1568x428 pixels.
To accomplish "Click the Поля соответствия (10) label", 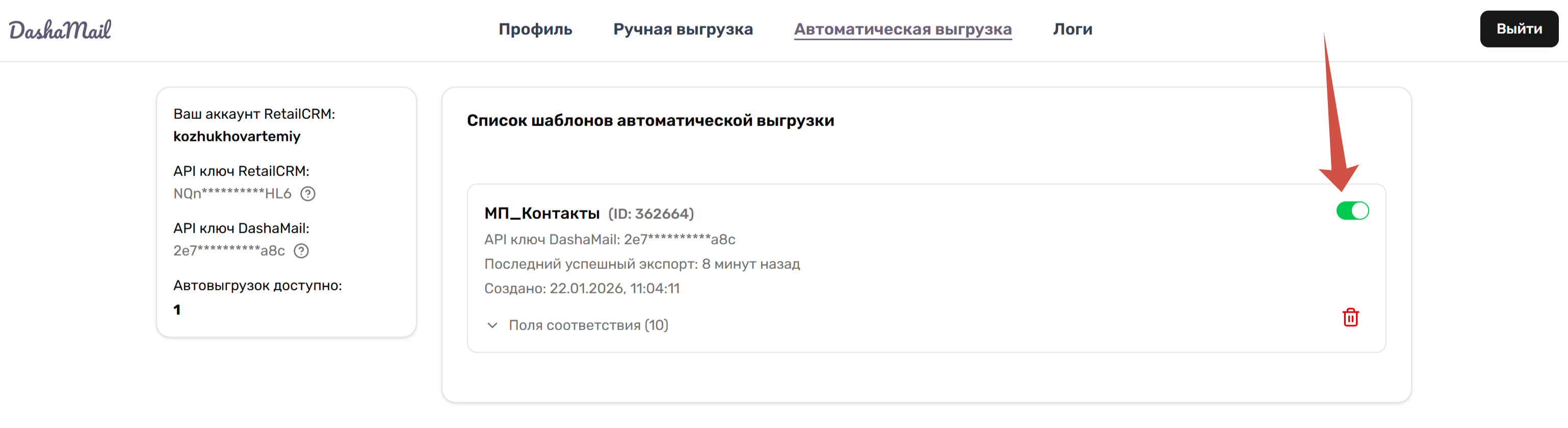I will (x=588, y=325).
